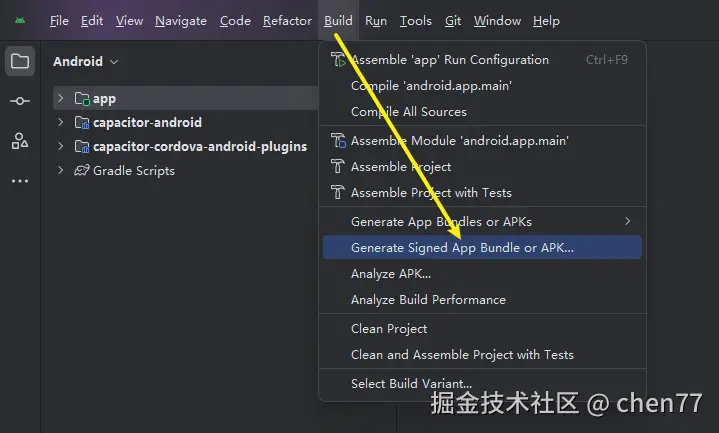Choose Generate Signed App Bundle or APK

pyautogui.click(x=482, y=247)
